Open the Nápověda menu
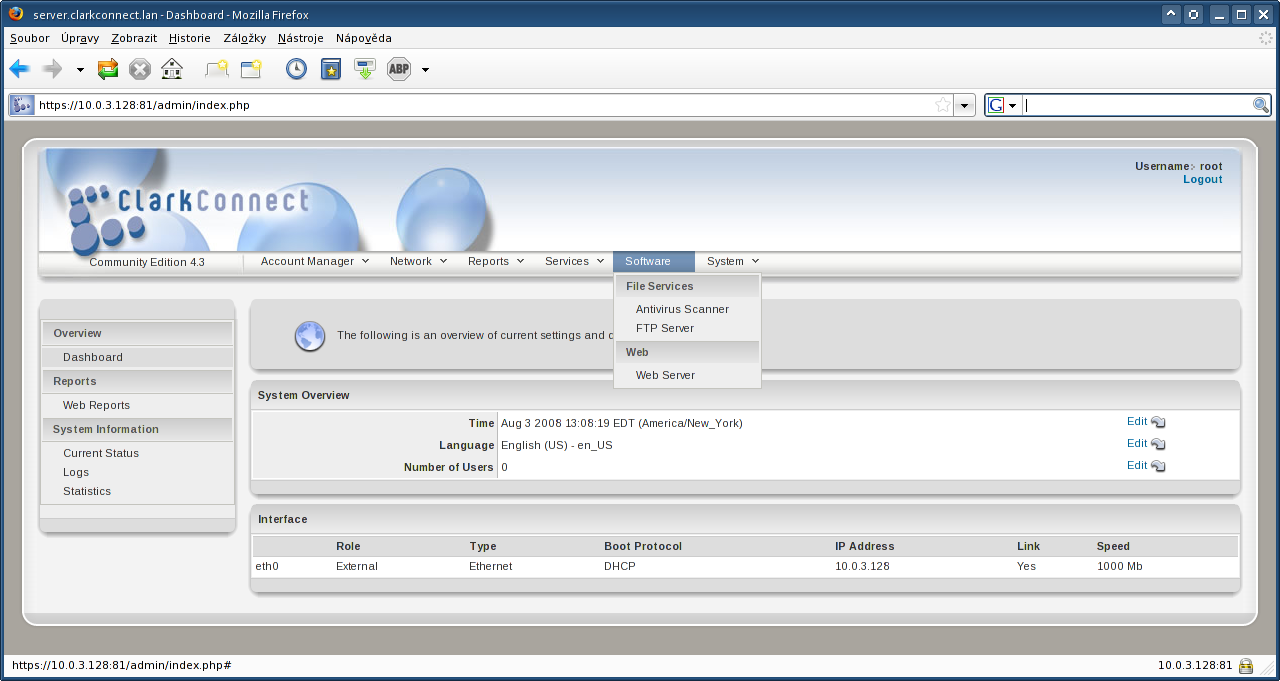The height and width of the screenshot is (681, 1280). pyautogui.click(x=364, y=38)
